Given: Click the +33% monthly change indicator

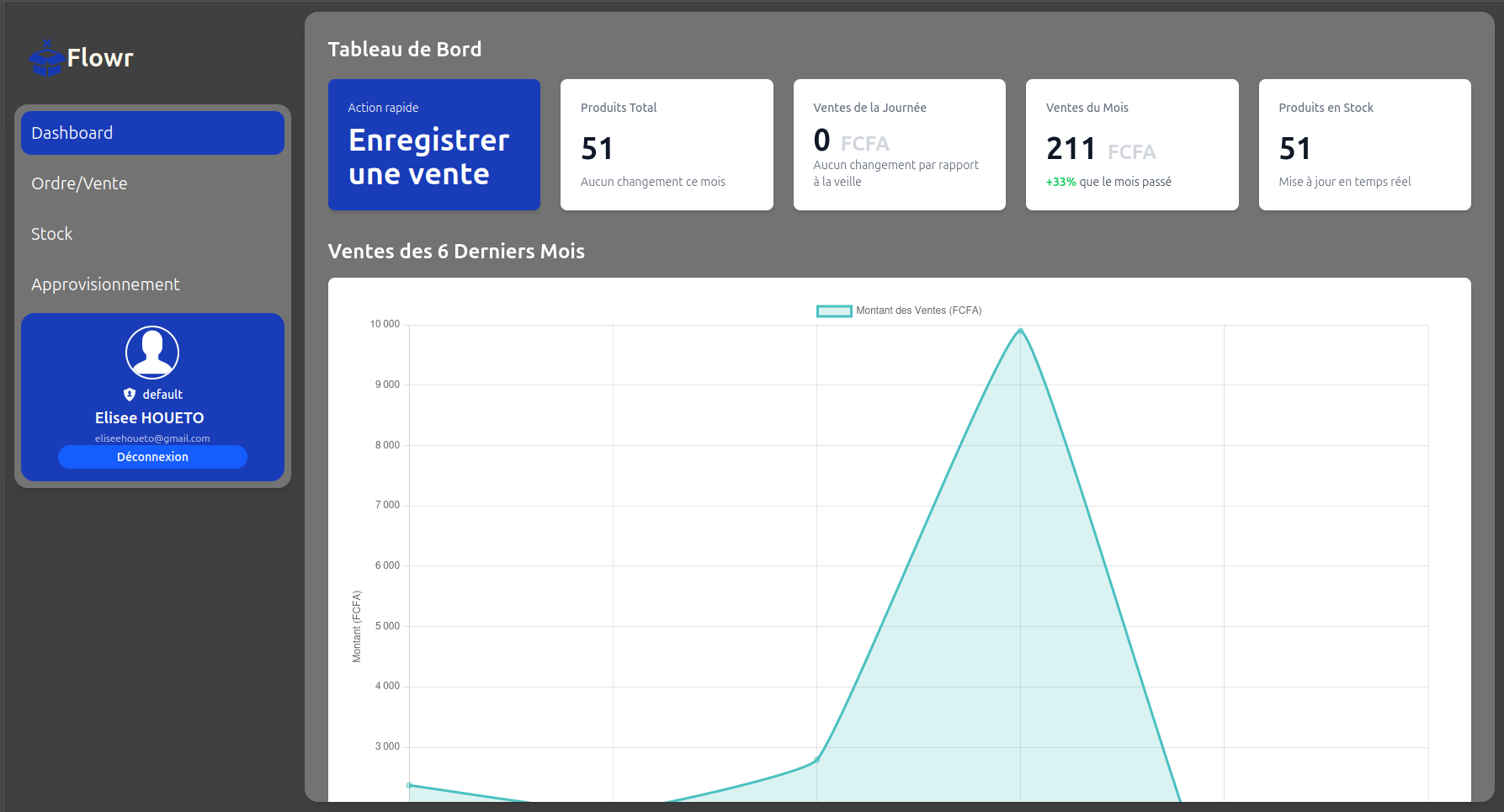Looking at the screenshot, I should (x=1060, y=183).
